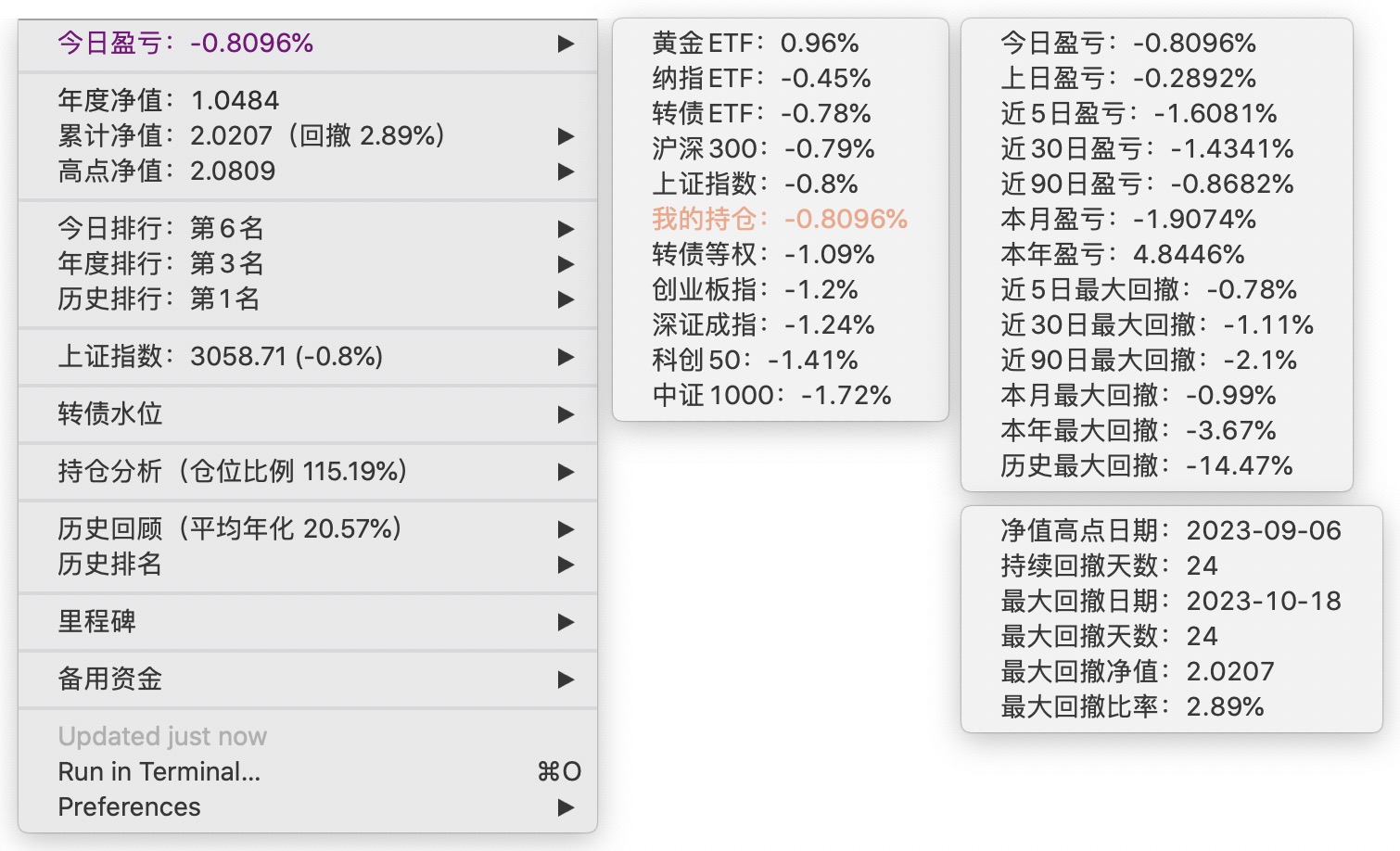Select 净值高点日期 2023-09-06 item
The height and width of the screenshot is (851, 1400).
[x=1170, y=530]
